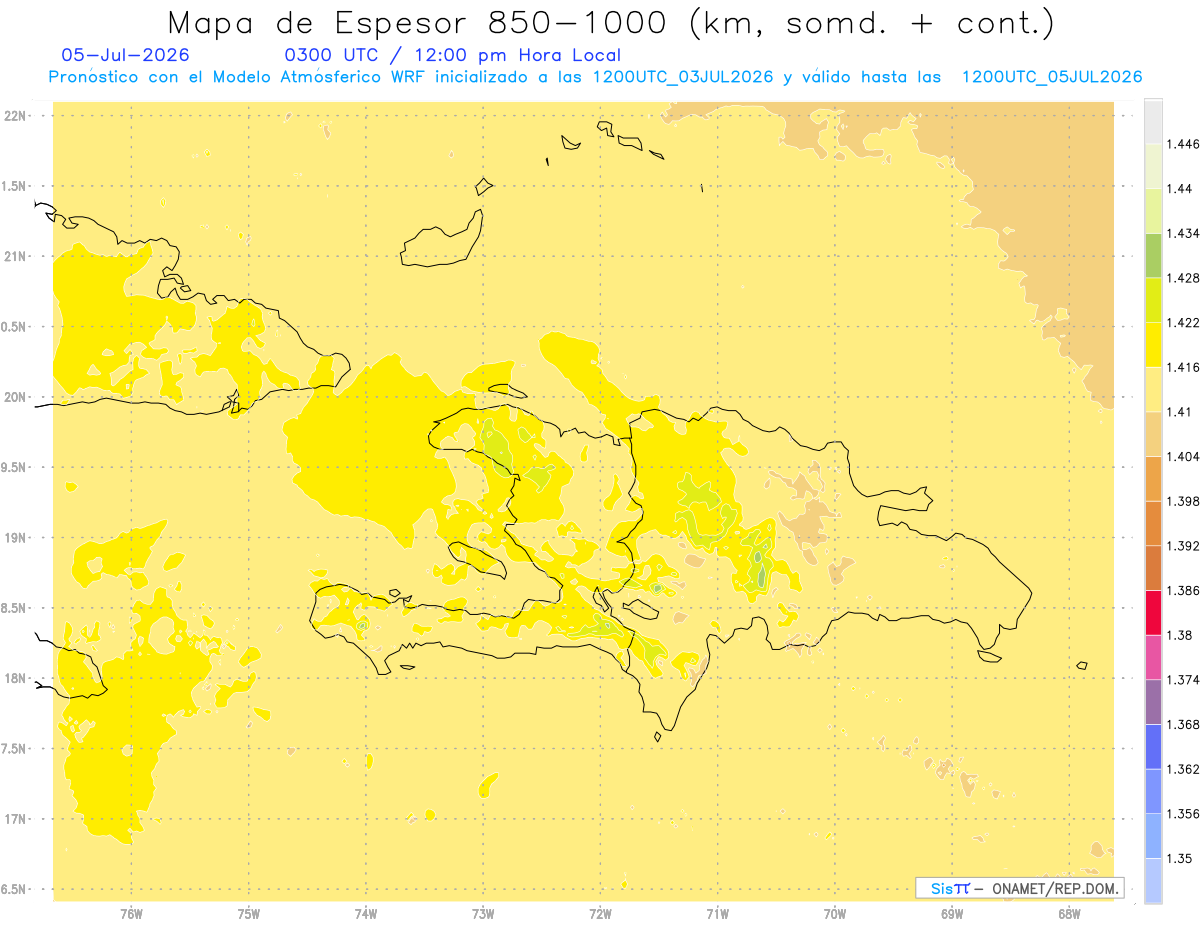Select the gray swatch above 1.446
The image size is (1200, 927).
click(x=1153, y=121)
